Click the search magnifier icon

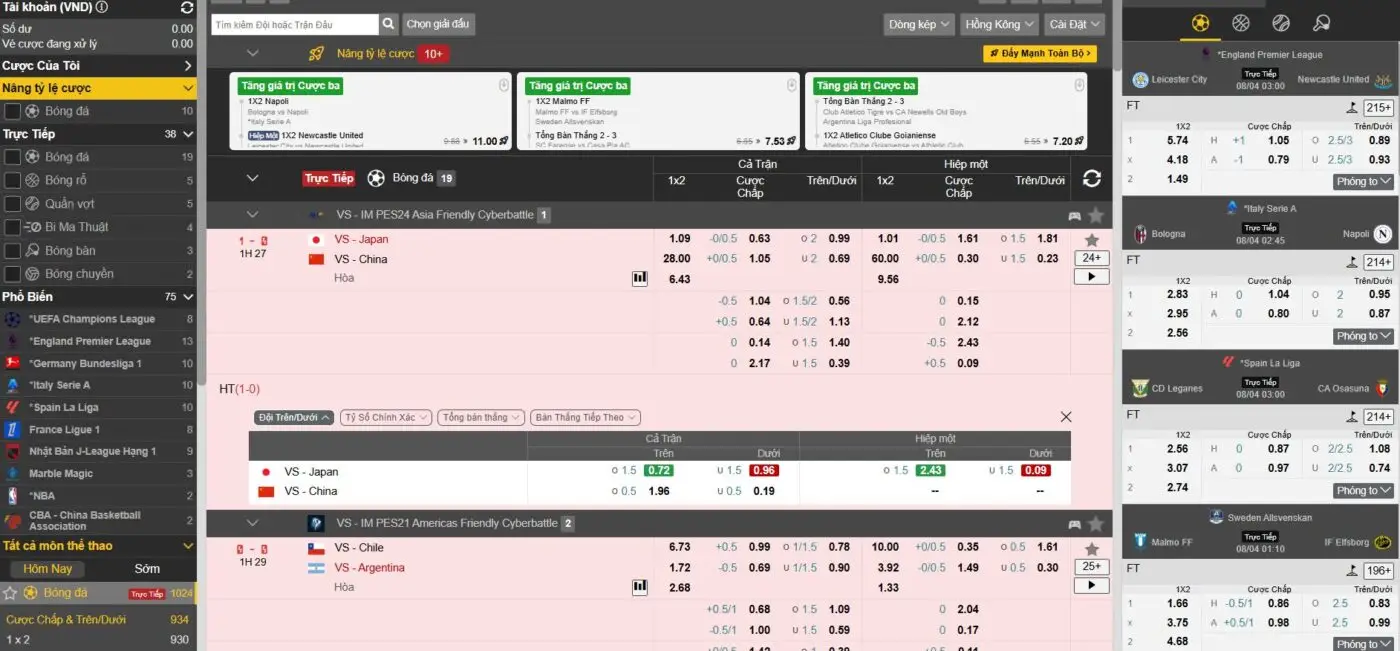[389, 24]
